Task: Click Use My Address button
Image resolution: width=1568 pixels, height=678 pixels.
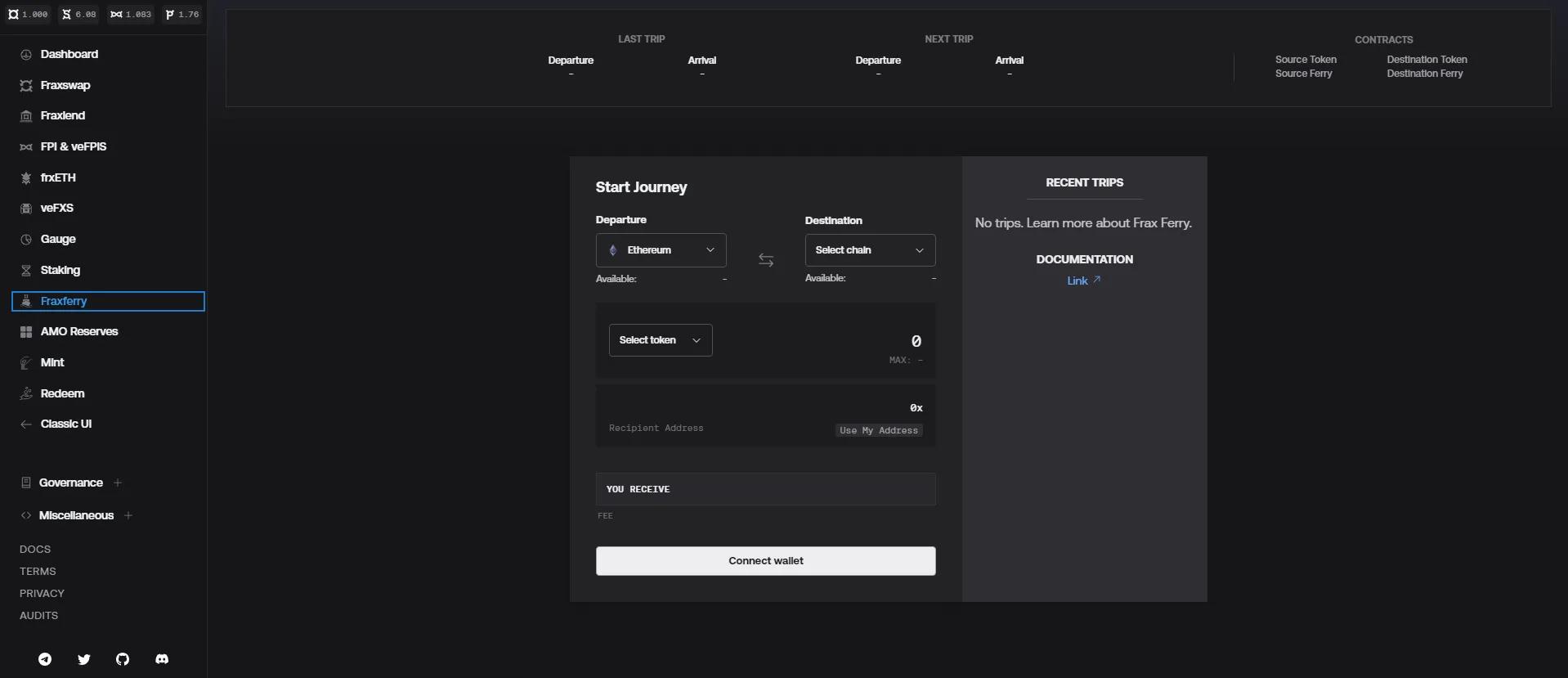Action: (x=879, y=431)
